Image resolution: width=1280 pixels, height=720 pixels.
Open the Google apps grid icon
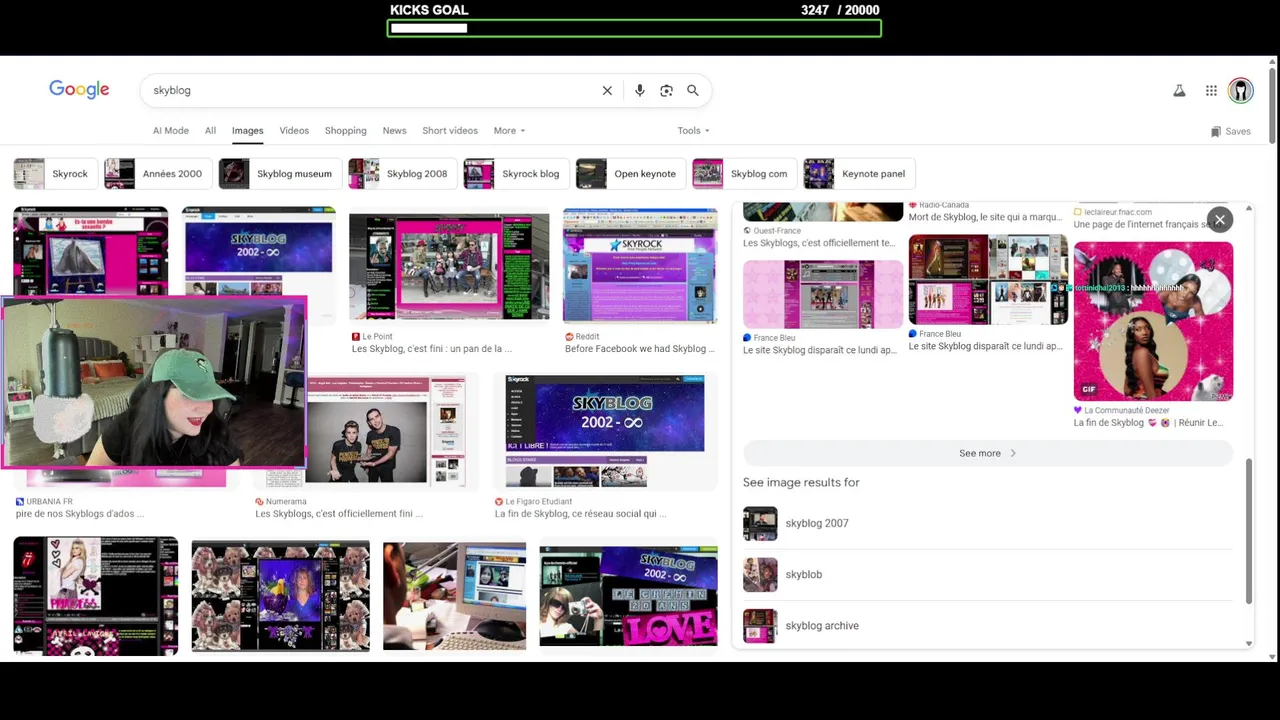coord(1211,90)
